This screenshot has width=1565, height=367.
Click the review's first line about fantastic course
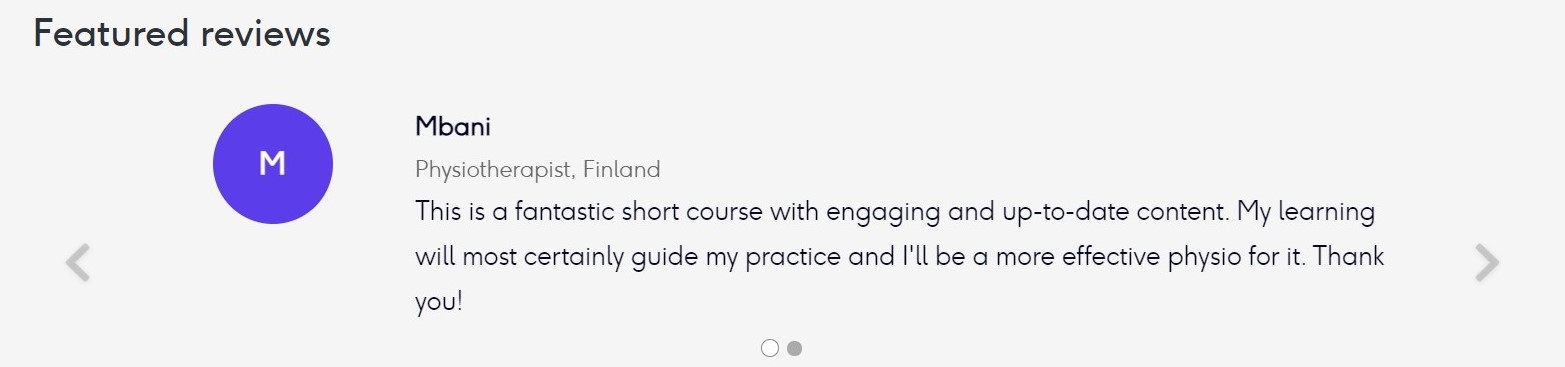pyautogui.click(x=895, y=213)
